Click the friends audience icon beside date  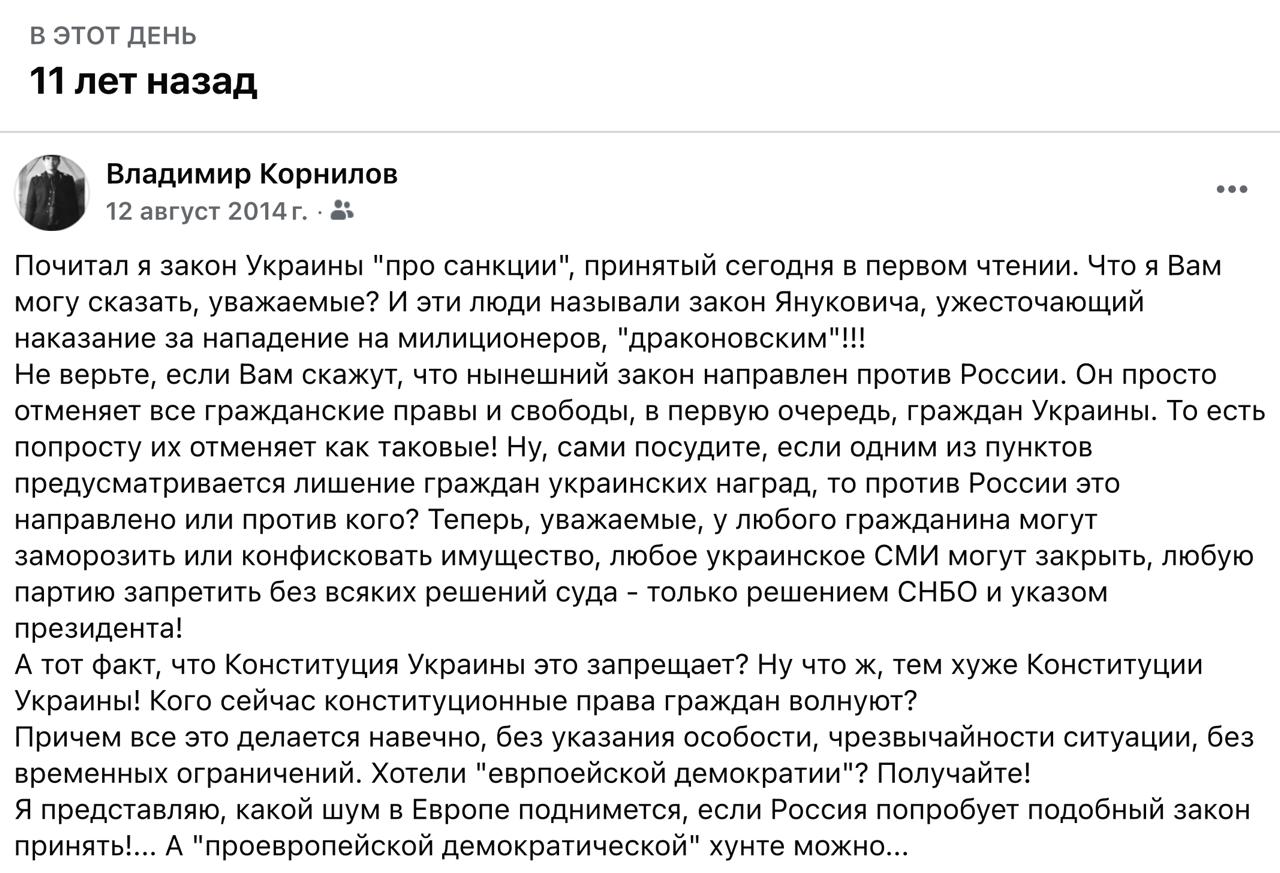click(x=341, y=211)
